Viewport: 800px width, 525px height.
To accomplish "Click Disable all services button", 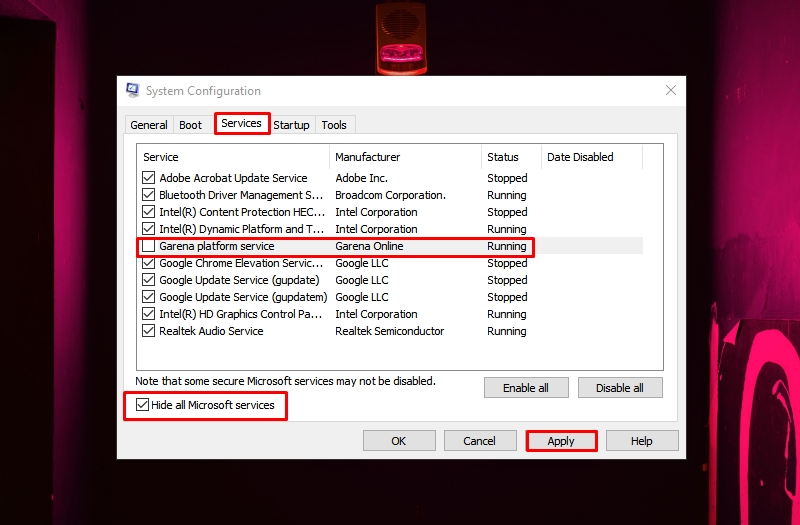I will click(620, 388).
